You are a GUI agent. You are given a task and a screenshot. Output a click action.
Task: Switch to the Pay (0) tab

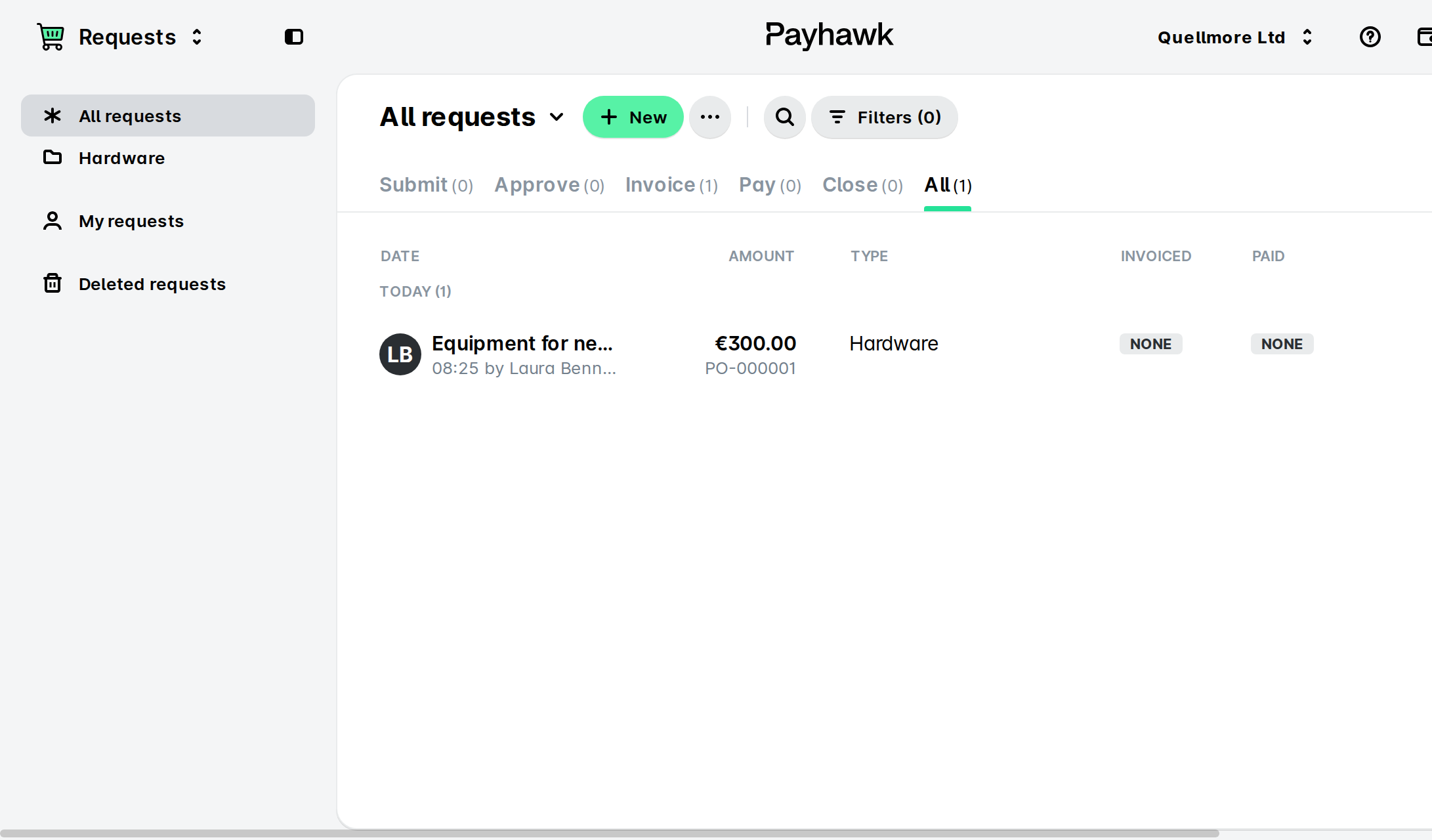tap(770, 185)
